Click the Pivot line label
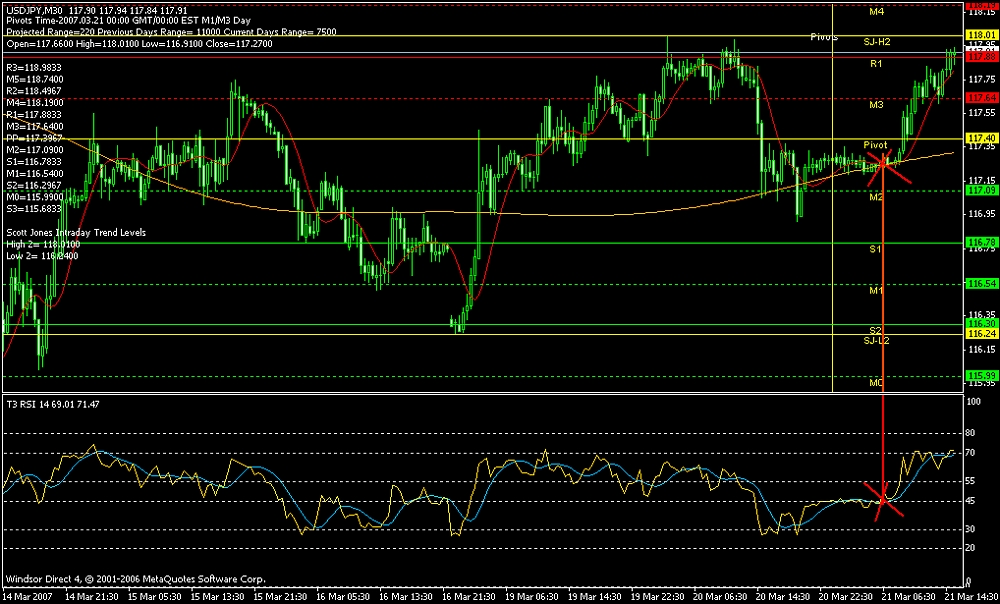 (876, 145)
